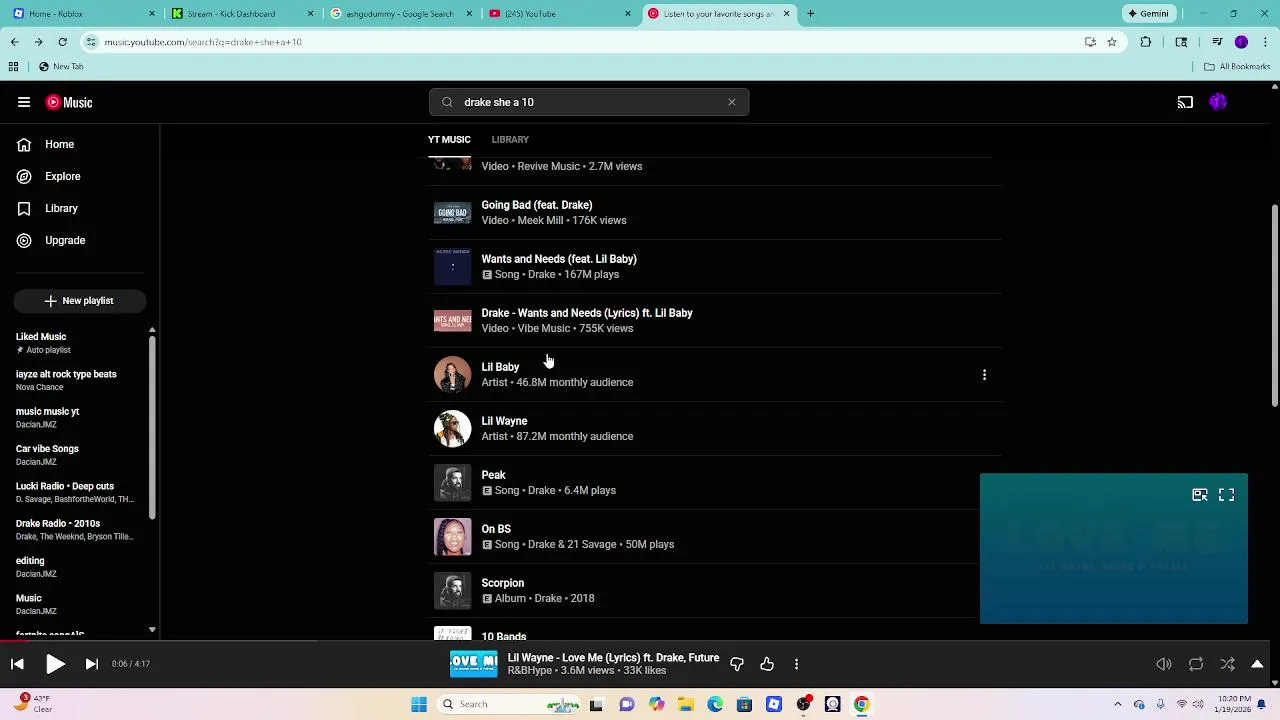Open Chrome from the Windows taskbar

point(861,704)
